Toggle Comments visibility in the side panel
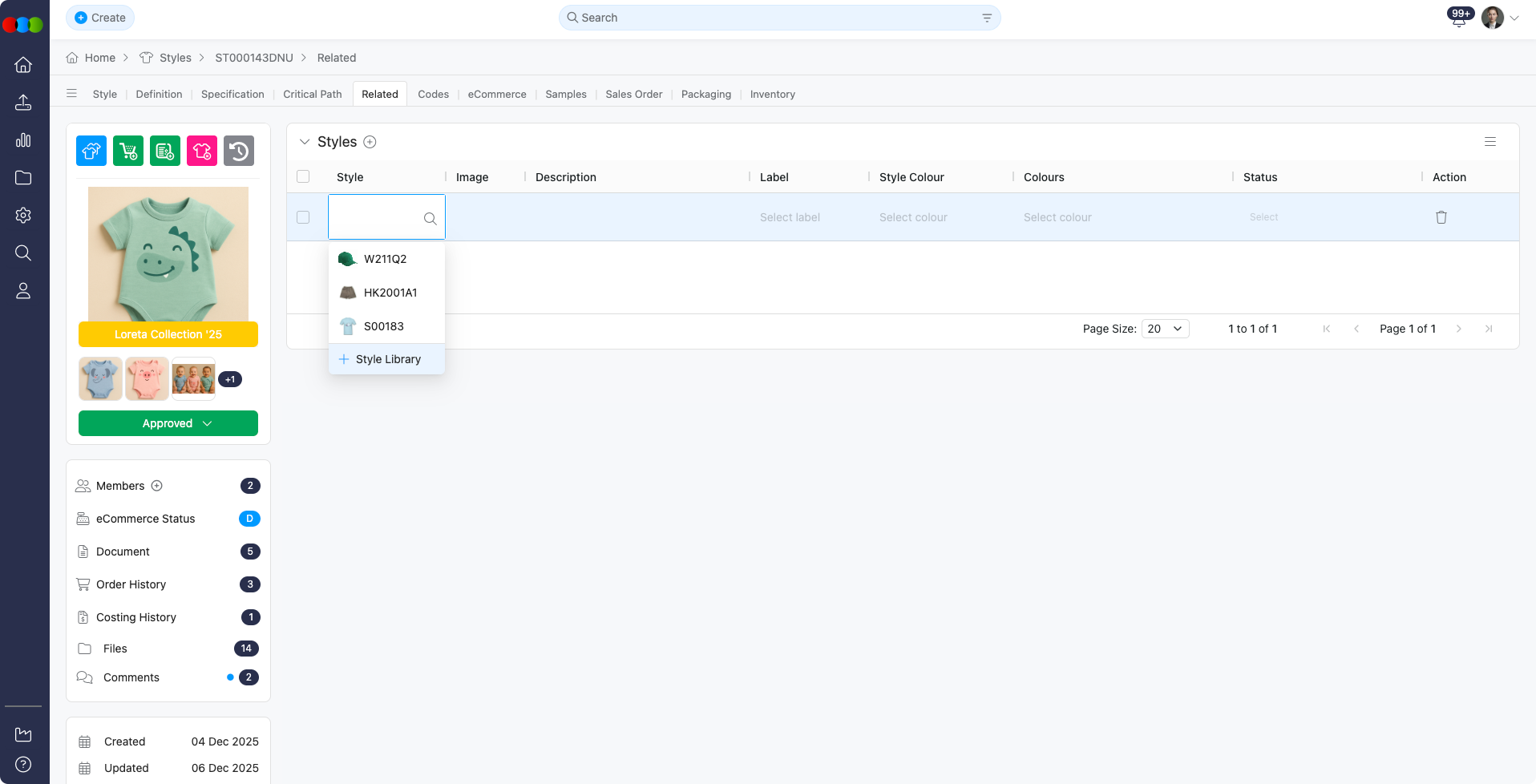Screen dimensions: 1536x784 tap(131, 677)
